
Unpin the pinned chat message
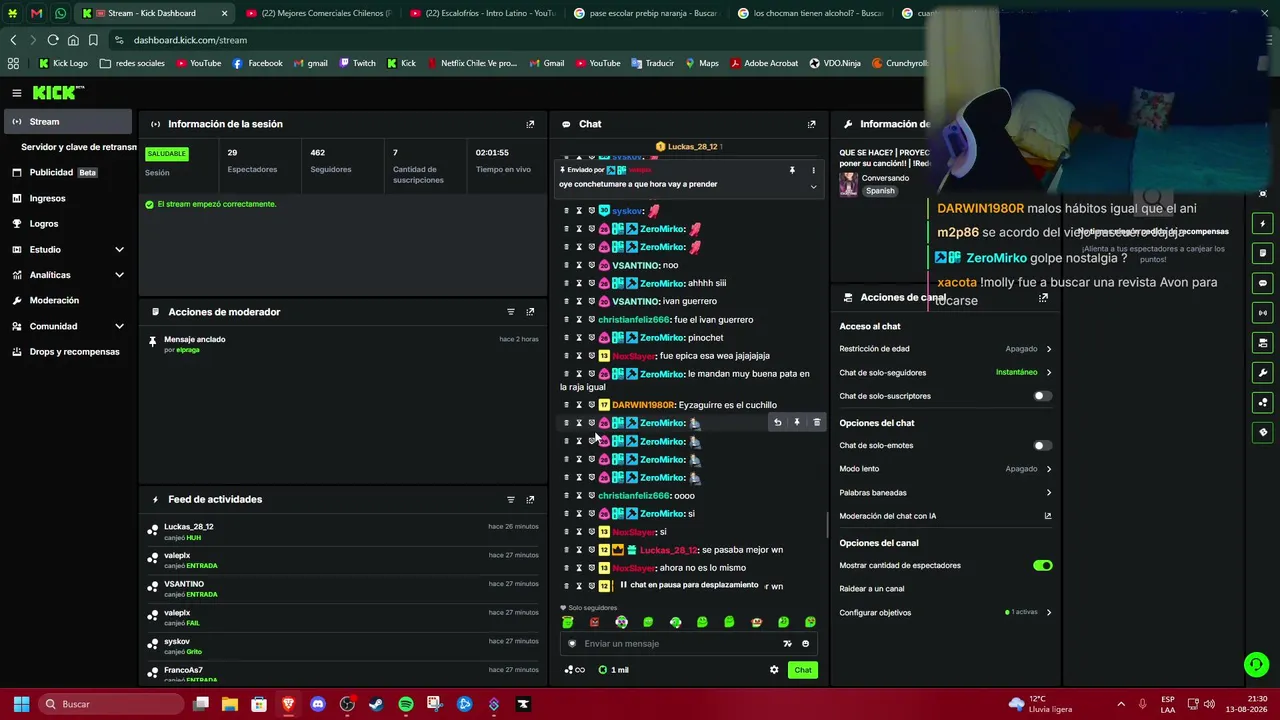pyautogui.click(x=792, y=170)
